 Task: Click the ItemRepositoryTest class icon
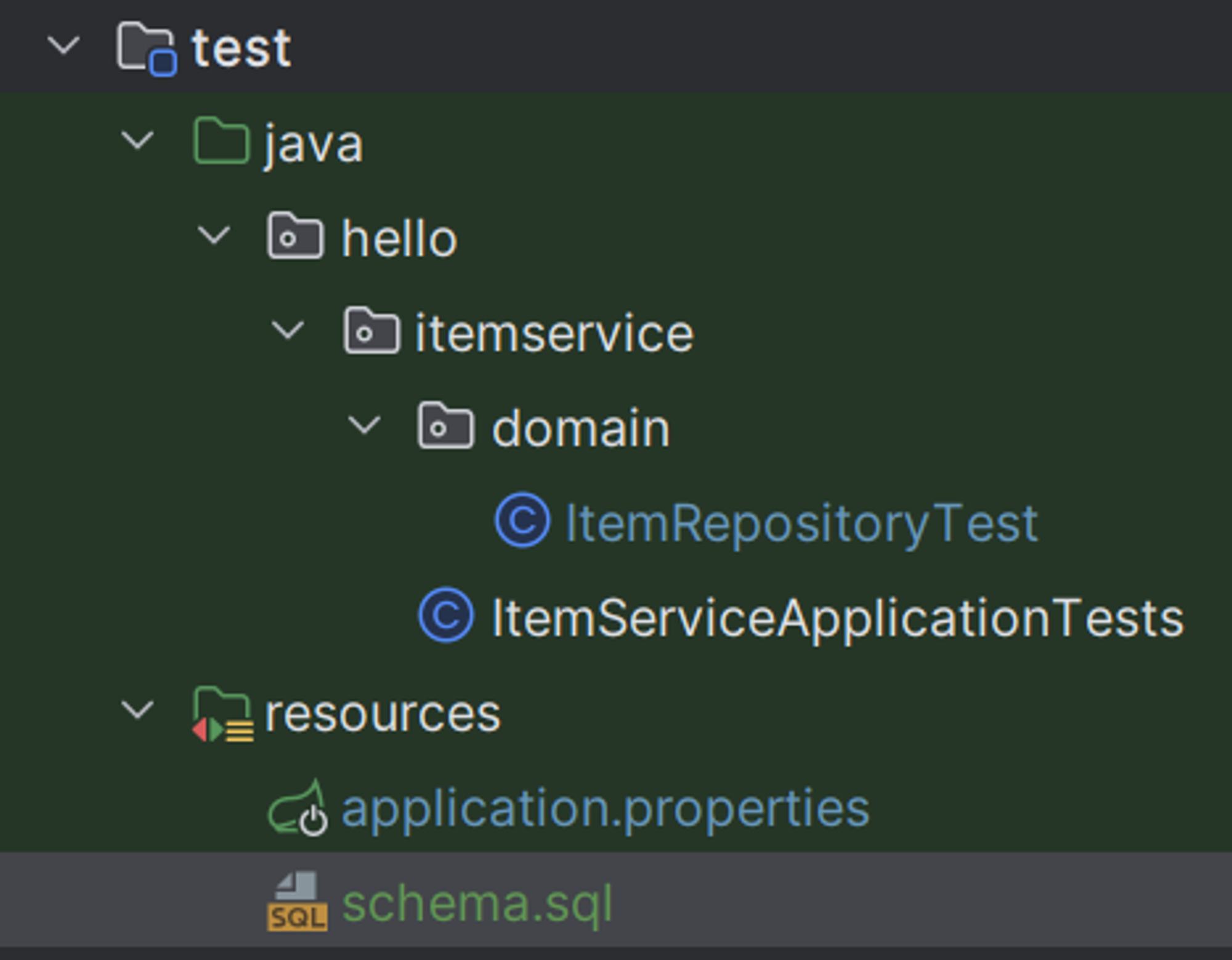pos(522,521)
